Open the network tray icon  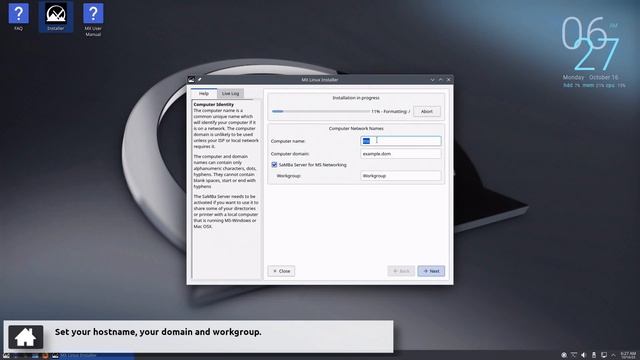574,355
